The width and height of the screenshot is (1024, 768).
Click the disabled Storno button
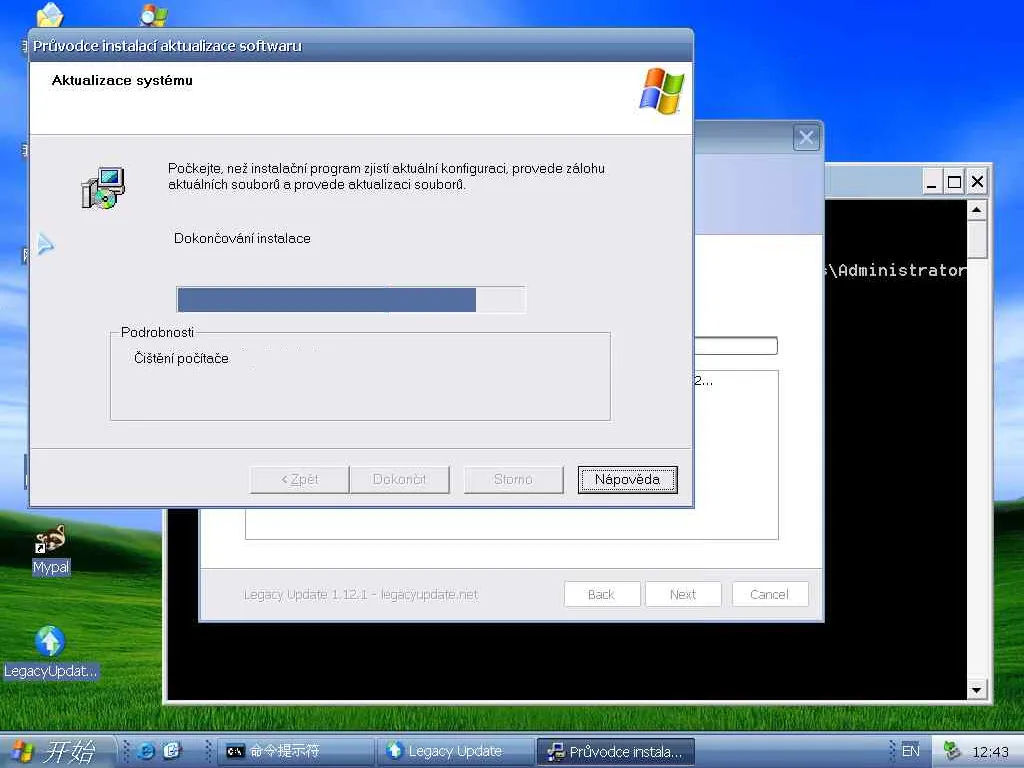[x=513, y=480]
